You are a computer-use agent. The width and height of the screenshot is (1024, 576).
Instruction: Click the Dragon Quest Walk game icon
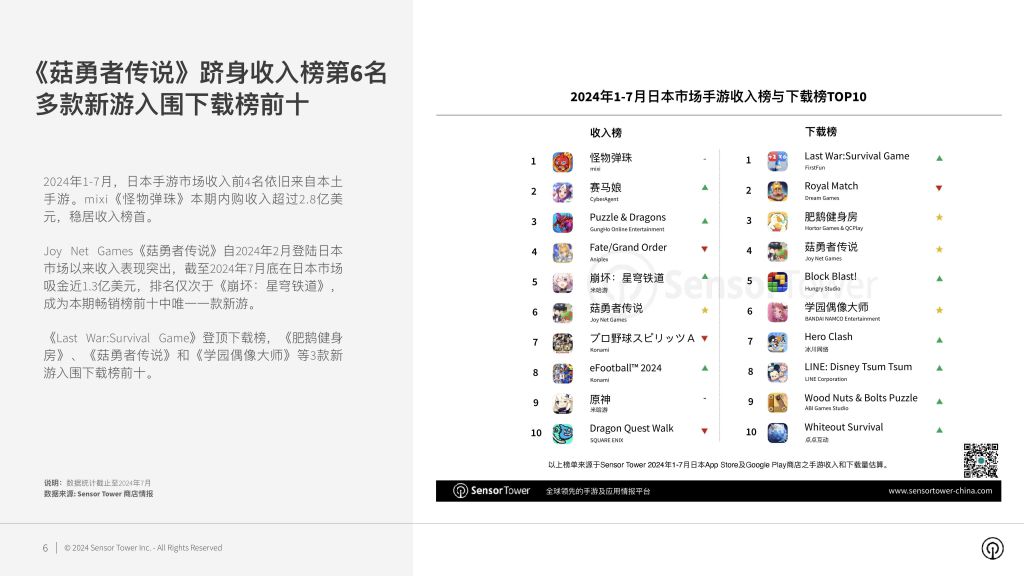coord(562,433)
